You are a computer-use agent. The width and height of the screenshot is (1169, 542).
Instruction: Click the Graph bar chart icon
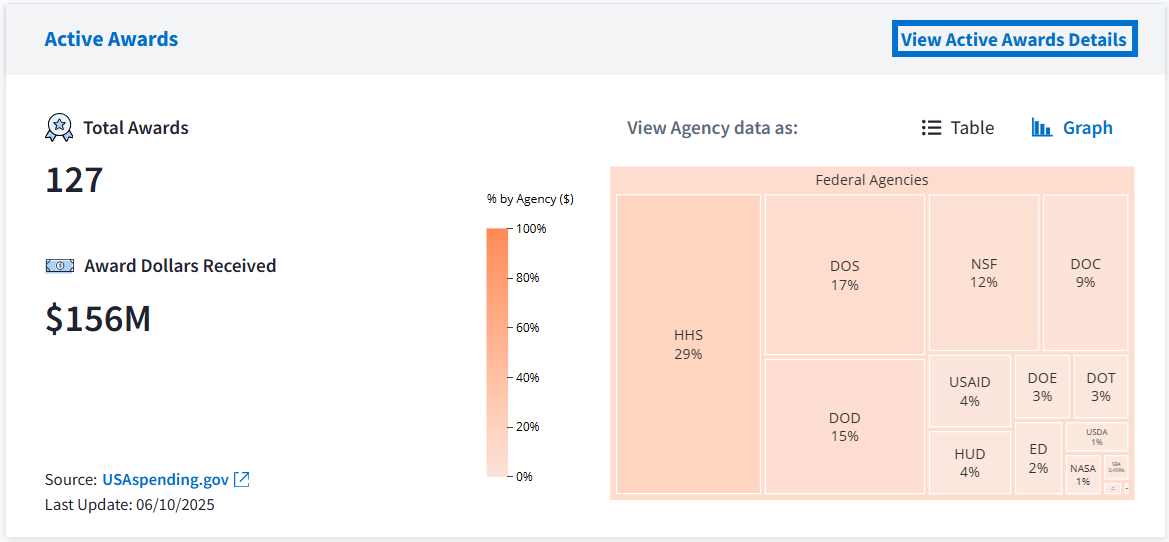[x=1042, y=128]
